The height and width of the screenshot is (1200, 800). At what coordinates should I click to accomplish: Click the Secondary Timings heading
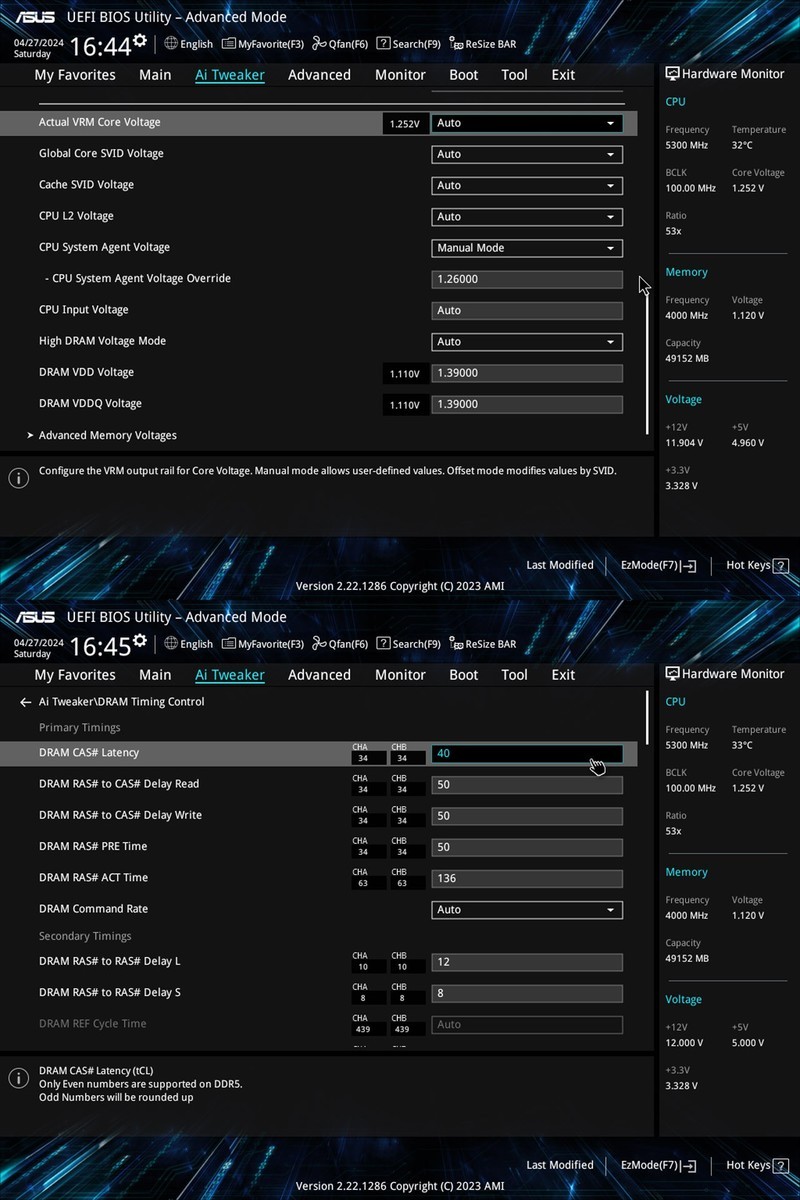[85, 936]
